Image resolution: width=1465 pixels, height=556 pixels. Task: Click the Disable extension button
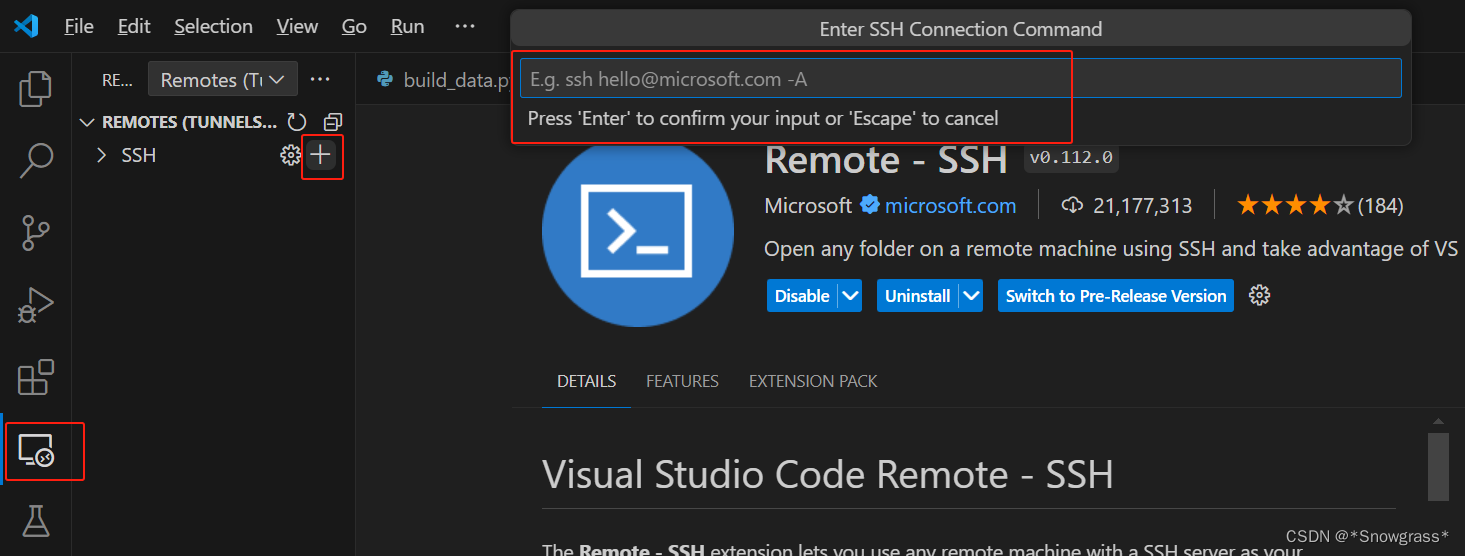[x=802, y=296]
